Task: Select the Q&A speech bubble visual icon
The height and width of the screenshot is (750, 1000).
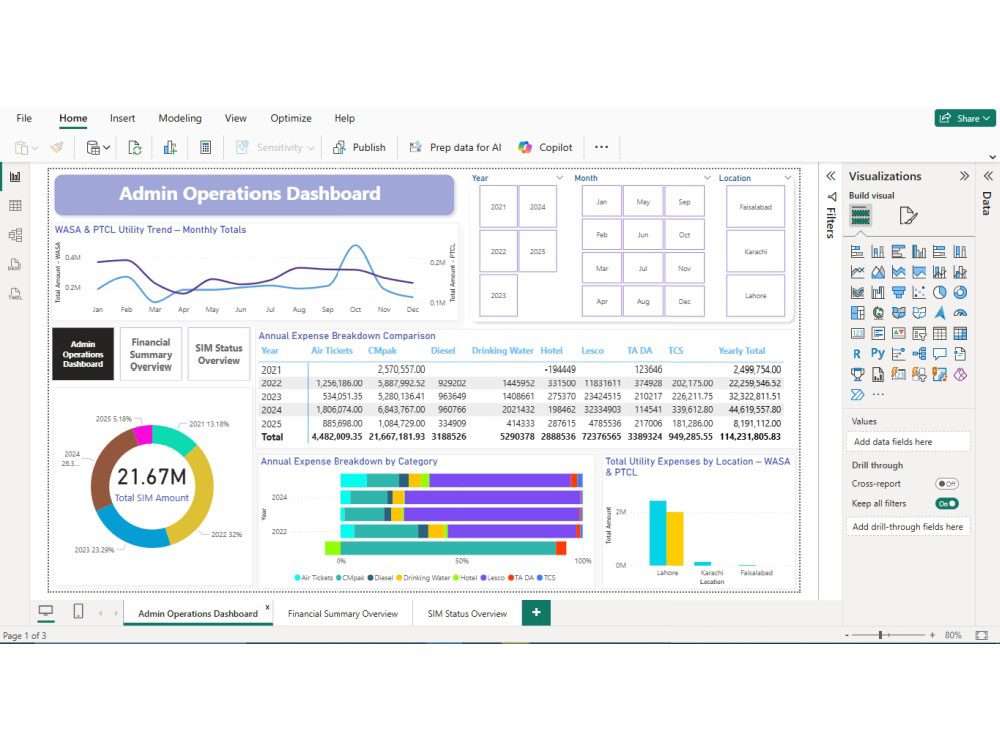Action: coord(939,354)
